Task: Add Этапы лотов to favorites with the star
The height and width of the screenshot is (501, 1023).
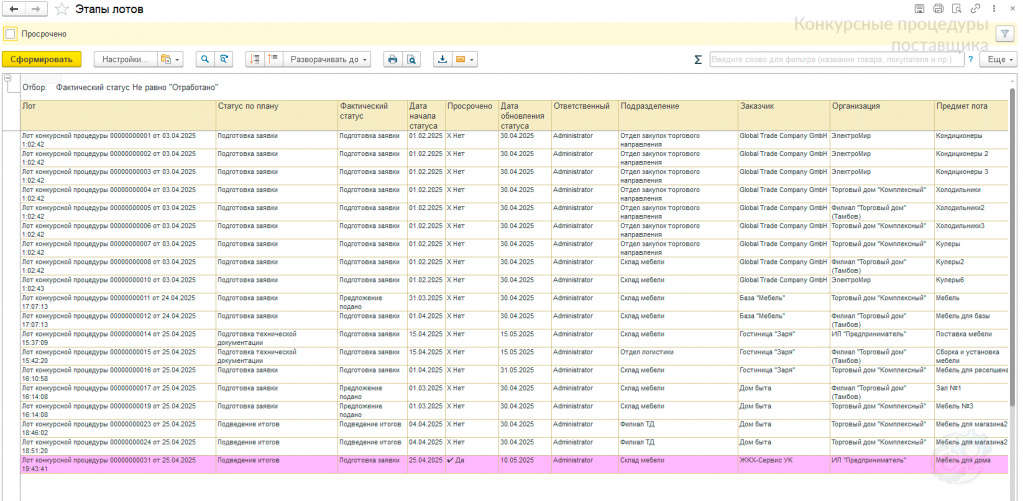Action: click(x=61, y=9)
